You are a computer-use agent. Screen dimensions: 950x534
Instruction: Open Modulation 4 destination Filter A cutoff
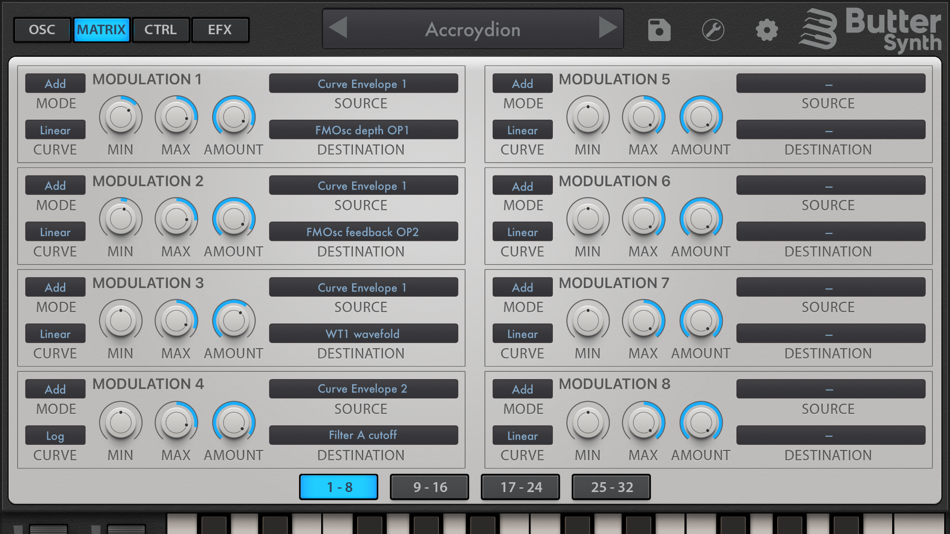(x=364, y=435)
